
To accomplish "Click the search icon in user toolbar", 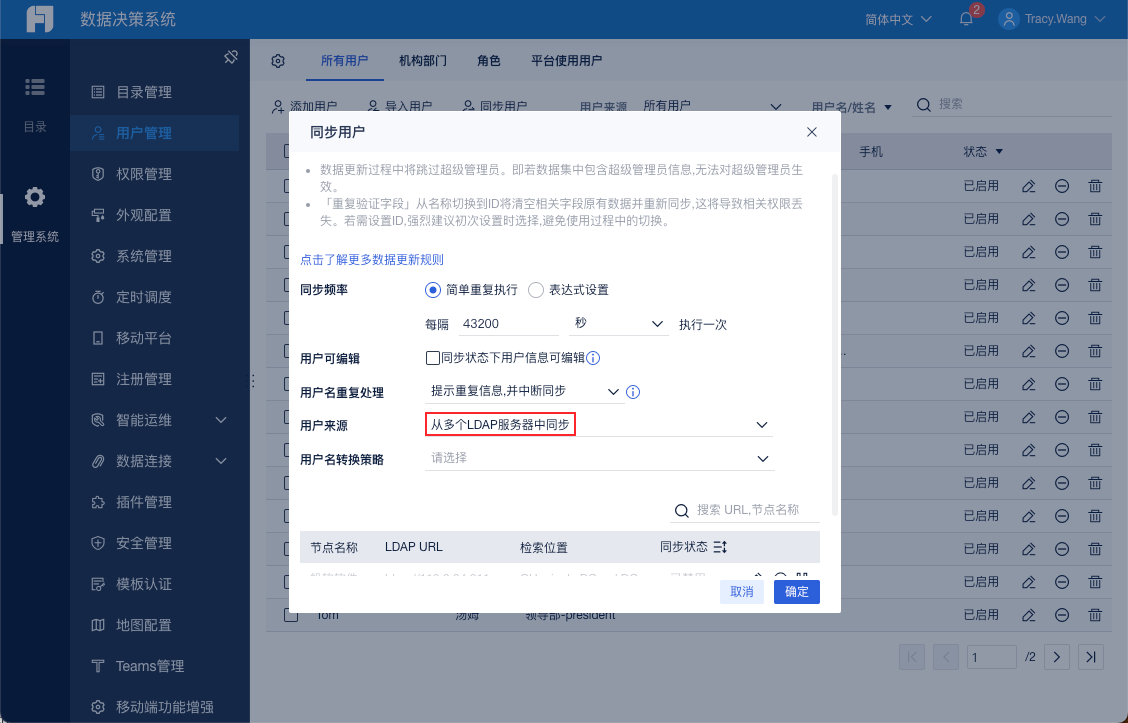I will tap(924, 105).
